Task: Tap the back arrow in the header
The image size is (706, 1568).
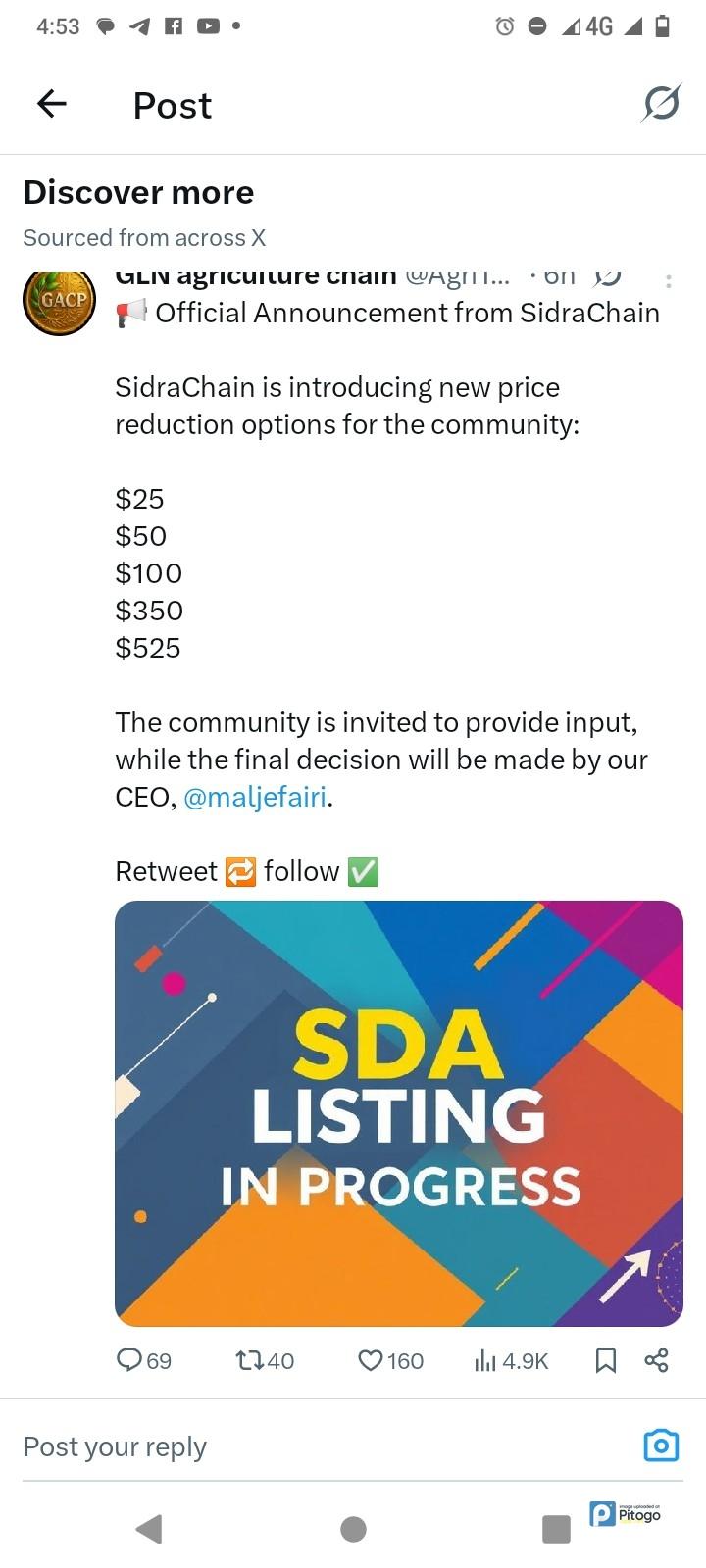Action: click(x=52, y=104)
